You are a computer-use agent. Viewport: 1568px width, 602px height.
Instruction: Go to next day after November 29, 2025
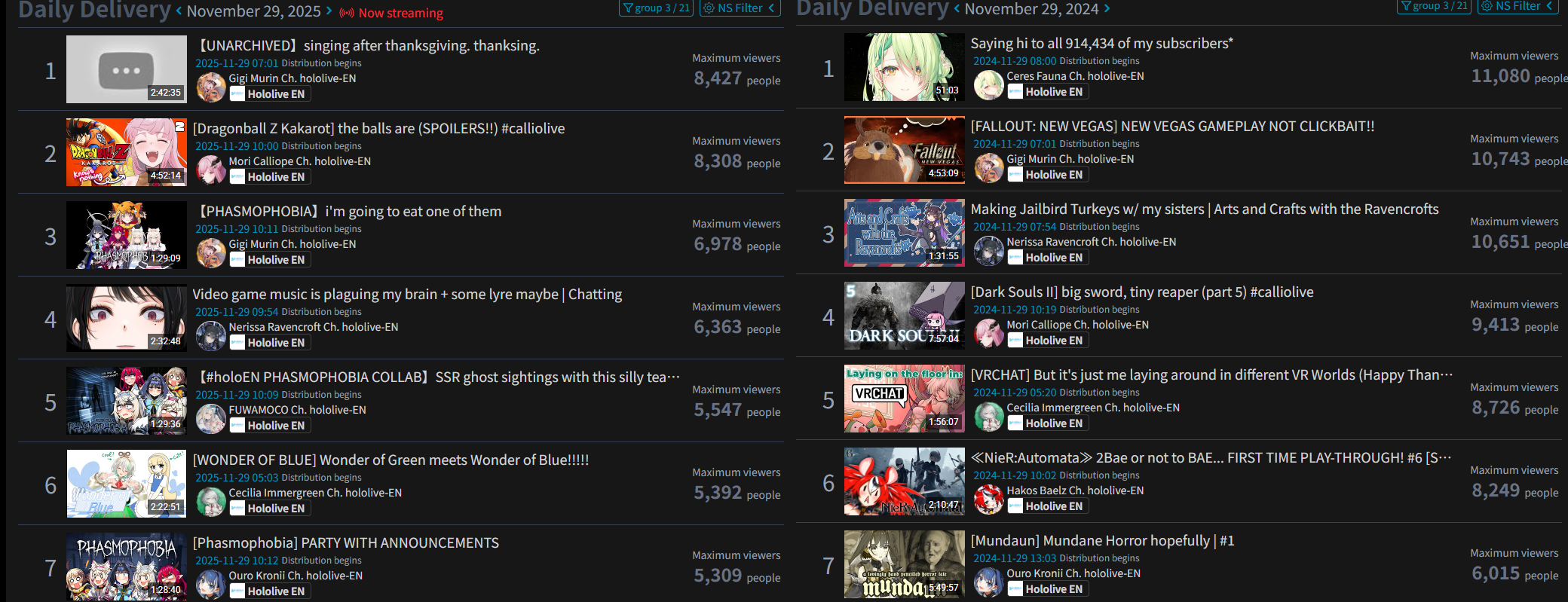(329, 11)
